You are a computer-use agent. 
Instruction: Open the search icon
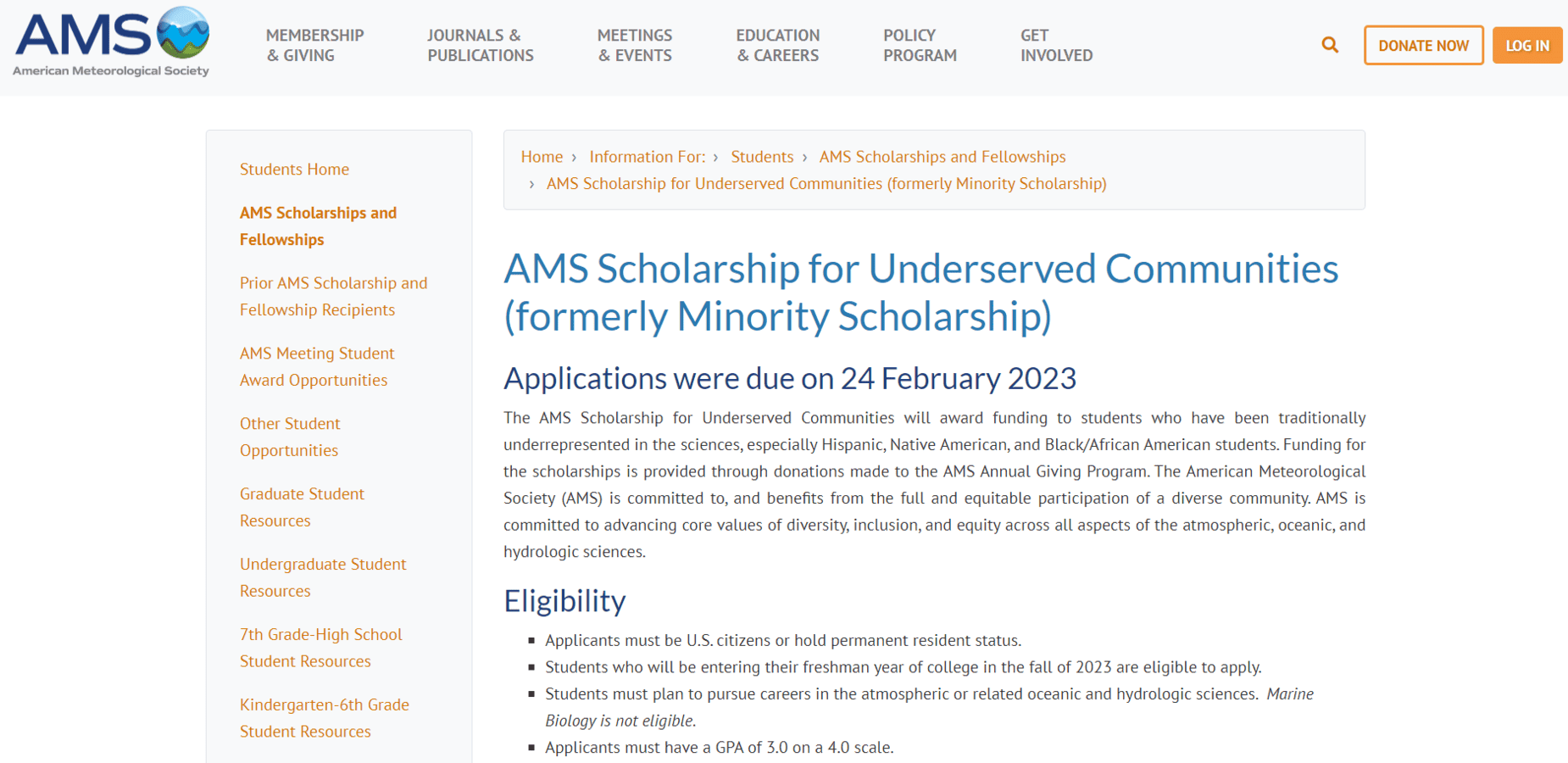click(x=1329, y=45)
